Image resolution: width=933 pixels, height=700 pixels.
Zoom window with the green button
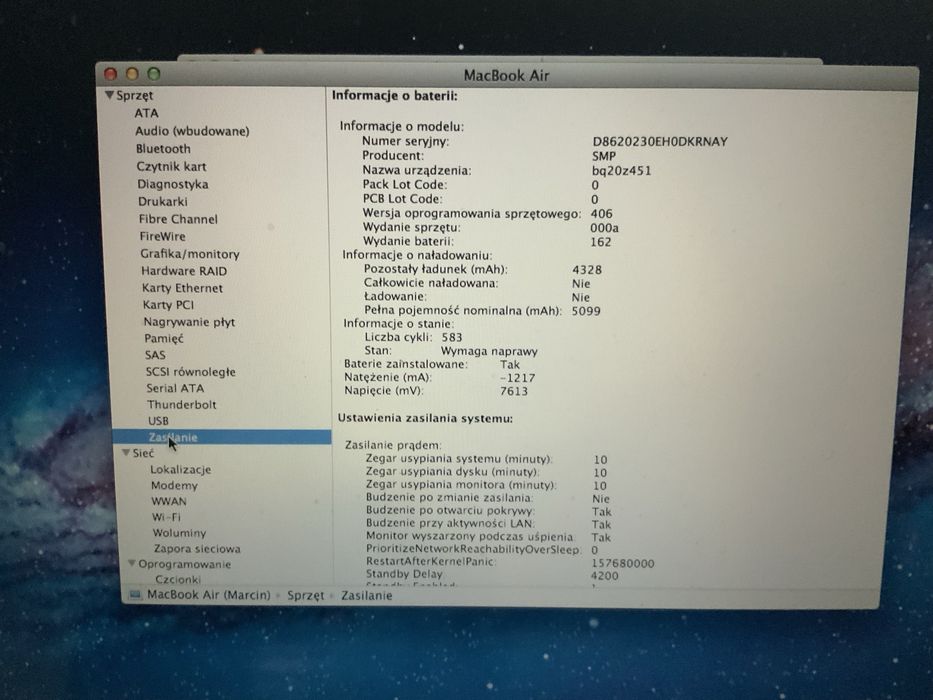pyautogui.click(x=154, y=74)
